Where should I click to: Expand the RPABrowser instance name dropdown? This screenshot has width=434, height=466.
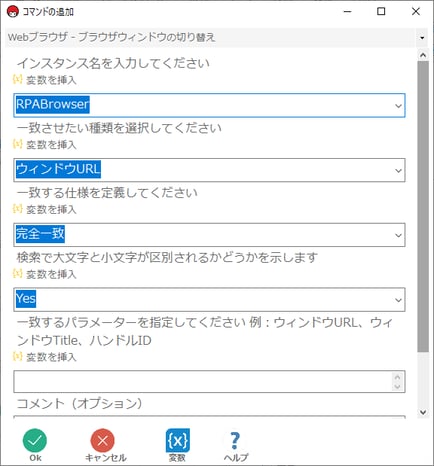[x=398, y=106]
